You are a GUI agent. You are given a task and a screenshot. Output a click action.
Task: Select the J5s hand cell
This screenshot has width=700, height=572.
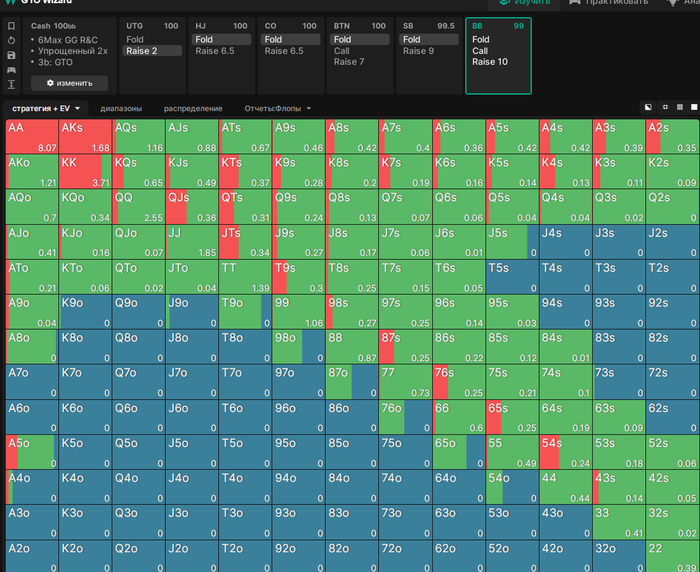[x=512, y=242]
